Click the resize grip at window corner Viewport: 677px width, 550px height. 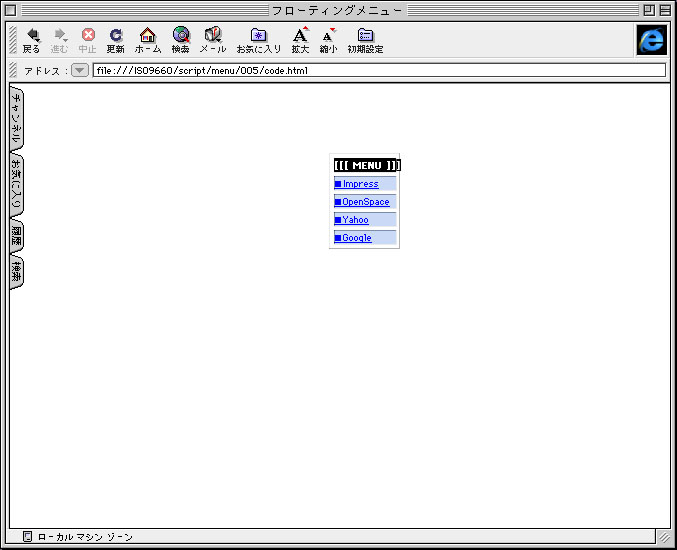point(664,537)
